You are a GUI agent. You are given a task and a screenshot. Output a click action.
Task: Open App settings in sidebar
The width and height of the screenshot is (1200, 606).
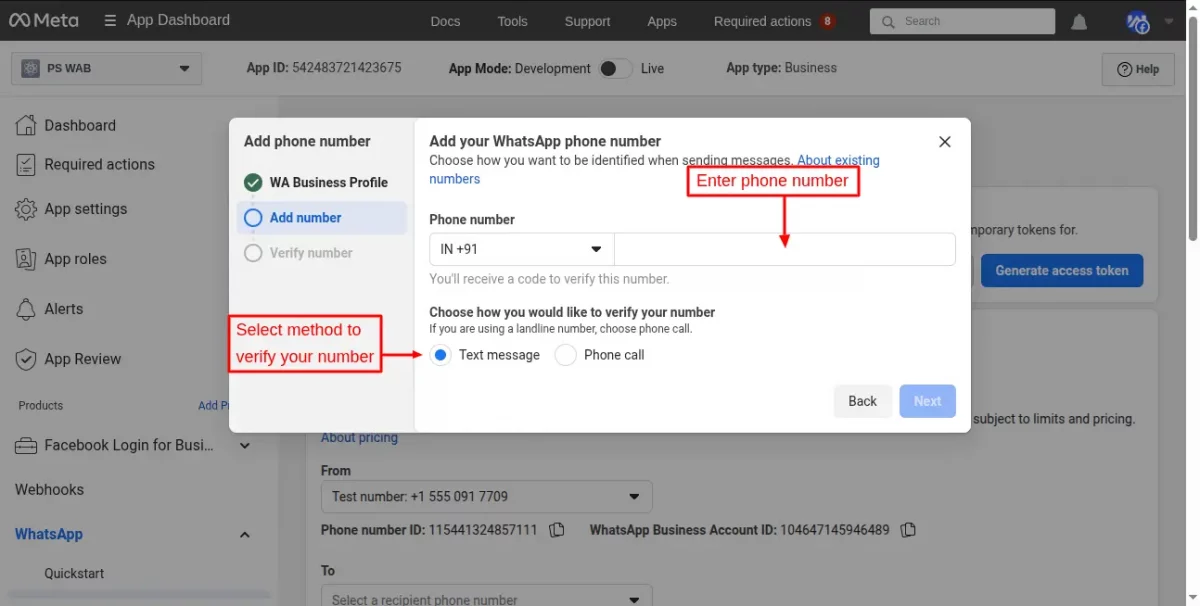85,209
